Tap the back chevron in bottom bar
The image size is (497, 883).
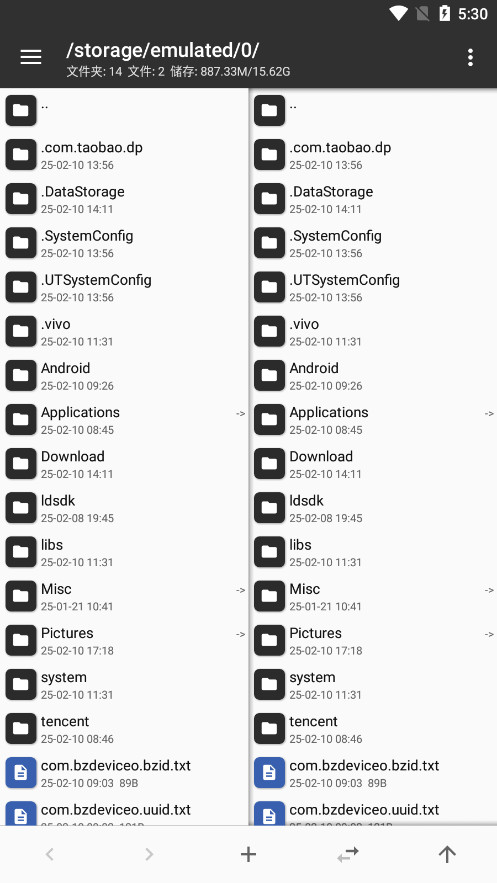tap(50, 854)
